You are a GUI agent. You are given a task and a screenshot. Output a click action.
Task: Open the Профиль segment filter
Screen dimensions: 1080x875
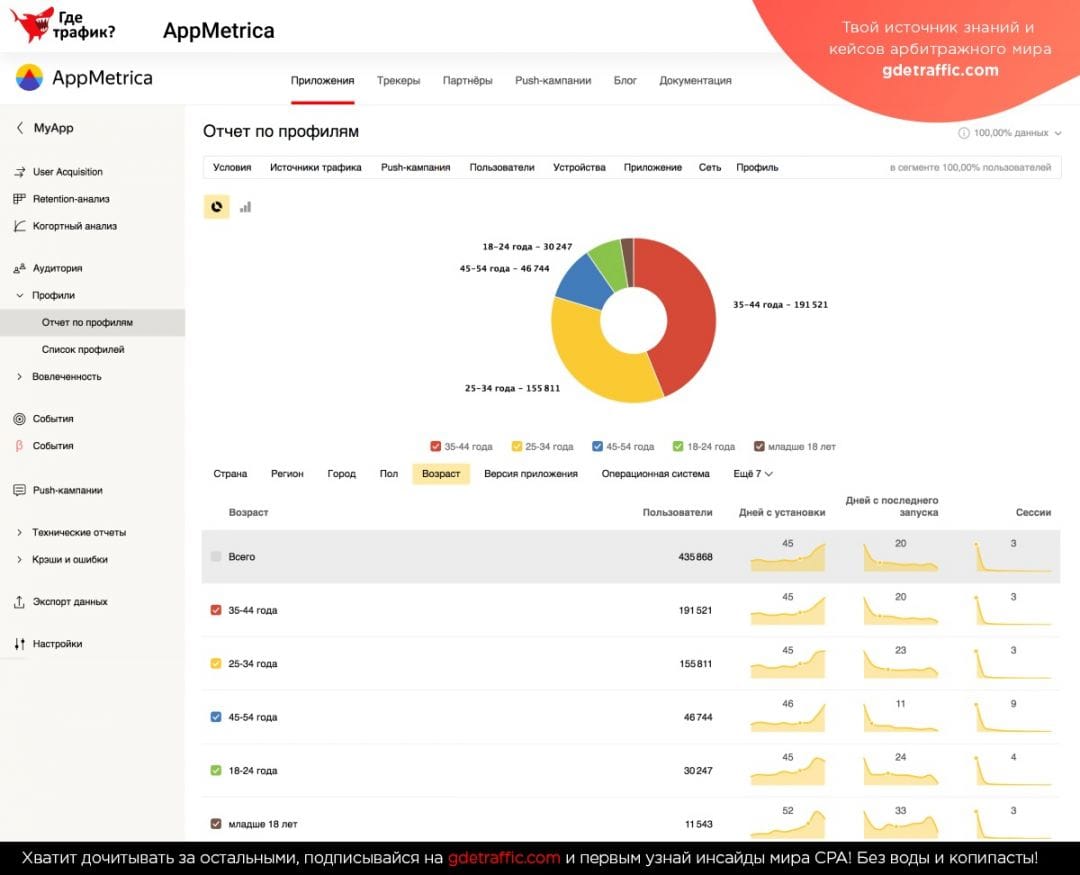pos(757,167)
